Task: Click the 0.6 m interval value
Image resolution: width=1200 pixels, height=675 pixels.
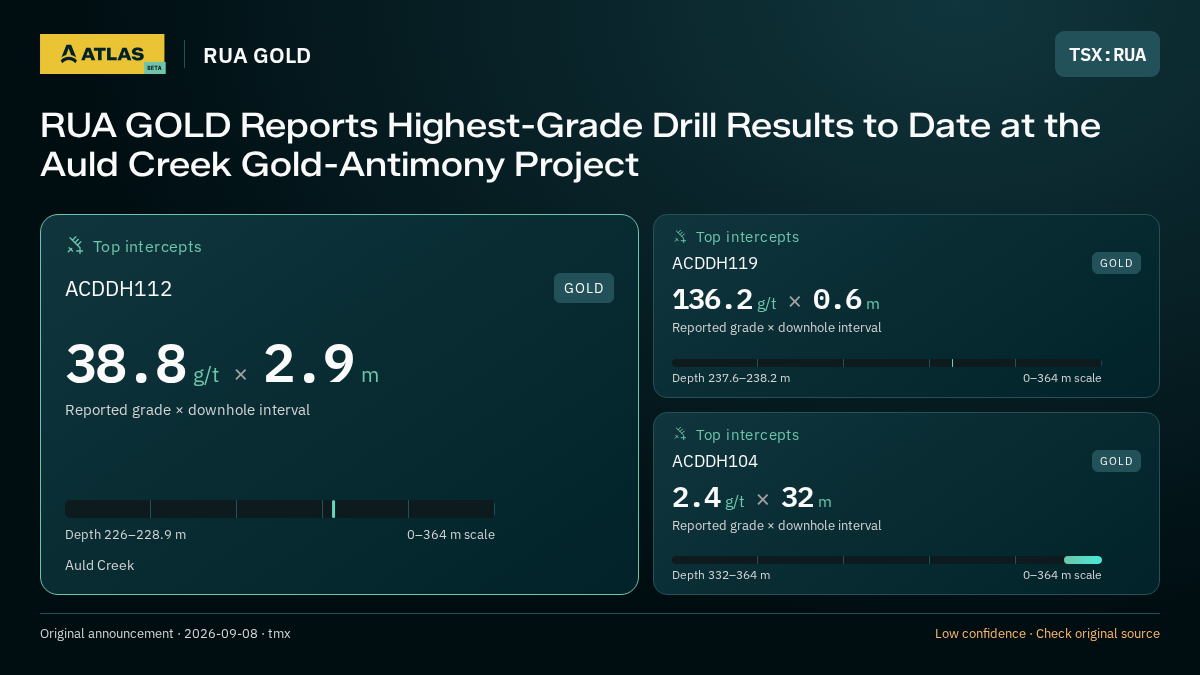Action: click(x=846, y=300)
